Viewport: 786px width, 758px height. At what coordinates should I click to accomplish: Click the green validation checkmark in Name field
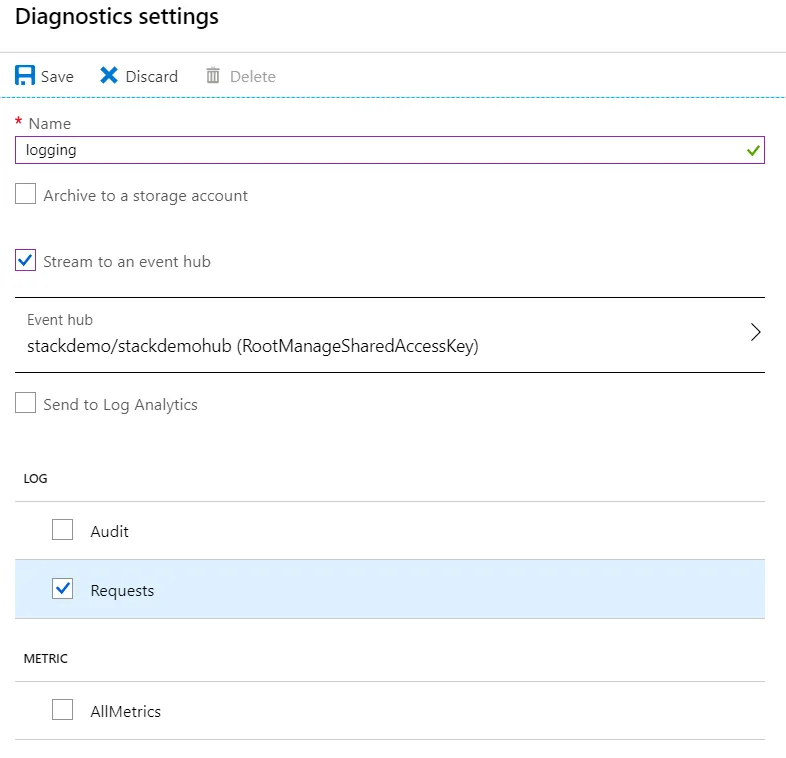tap(752, 150)
